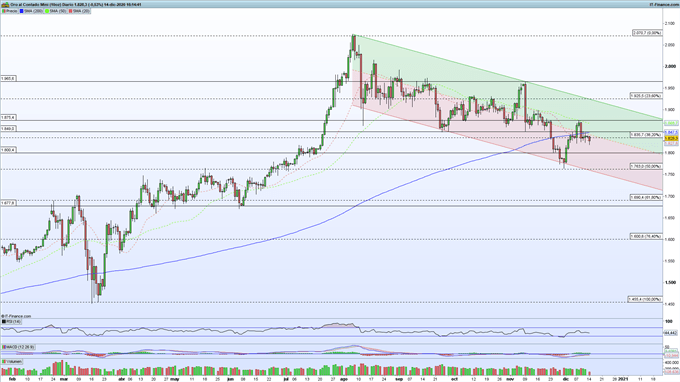This screenshot has height=382, width=680.
Task: Click the 'mar' month label on the time axis
Action: 64,379
